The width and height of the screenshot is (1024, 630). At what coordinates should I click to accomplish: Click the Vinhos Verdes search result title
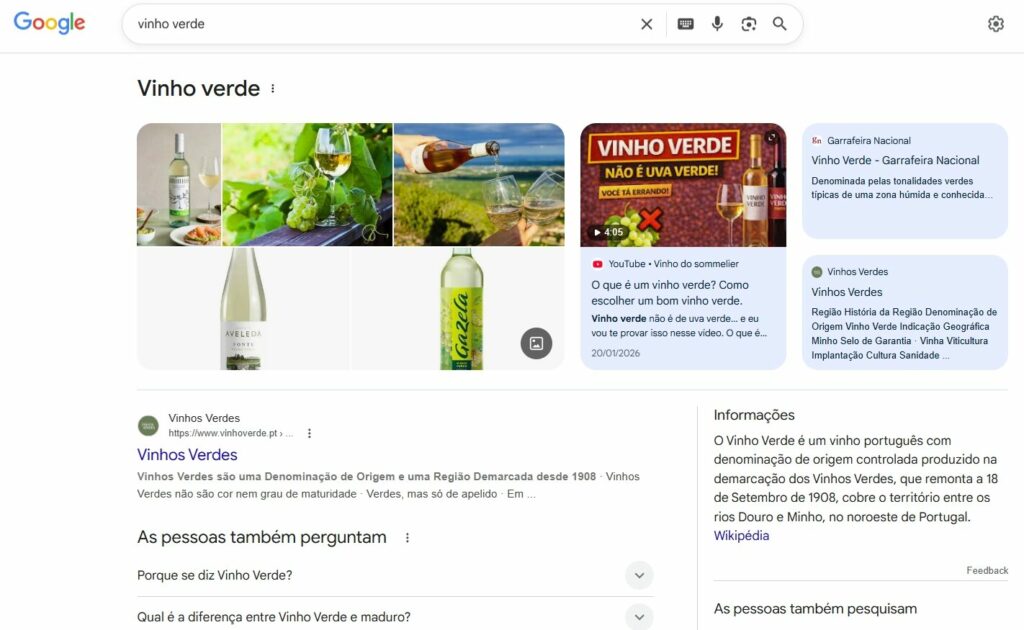tap(186, 455)
